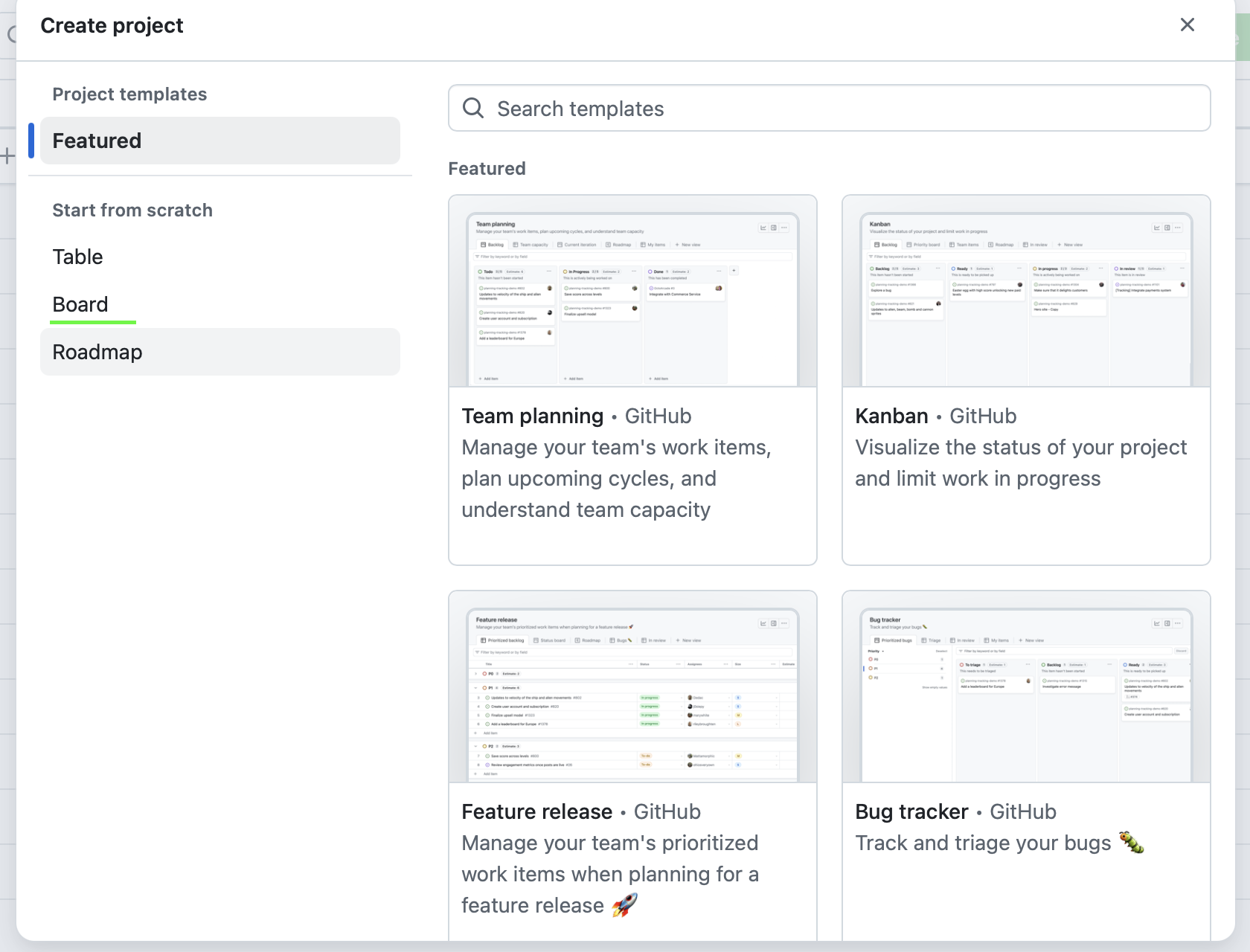Focus the Search templates field
Screen dimensions: 1250x952
[841, 109]
